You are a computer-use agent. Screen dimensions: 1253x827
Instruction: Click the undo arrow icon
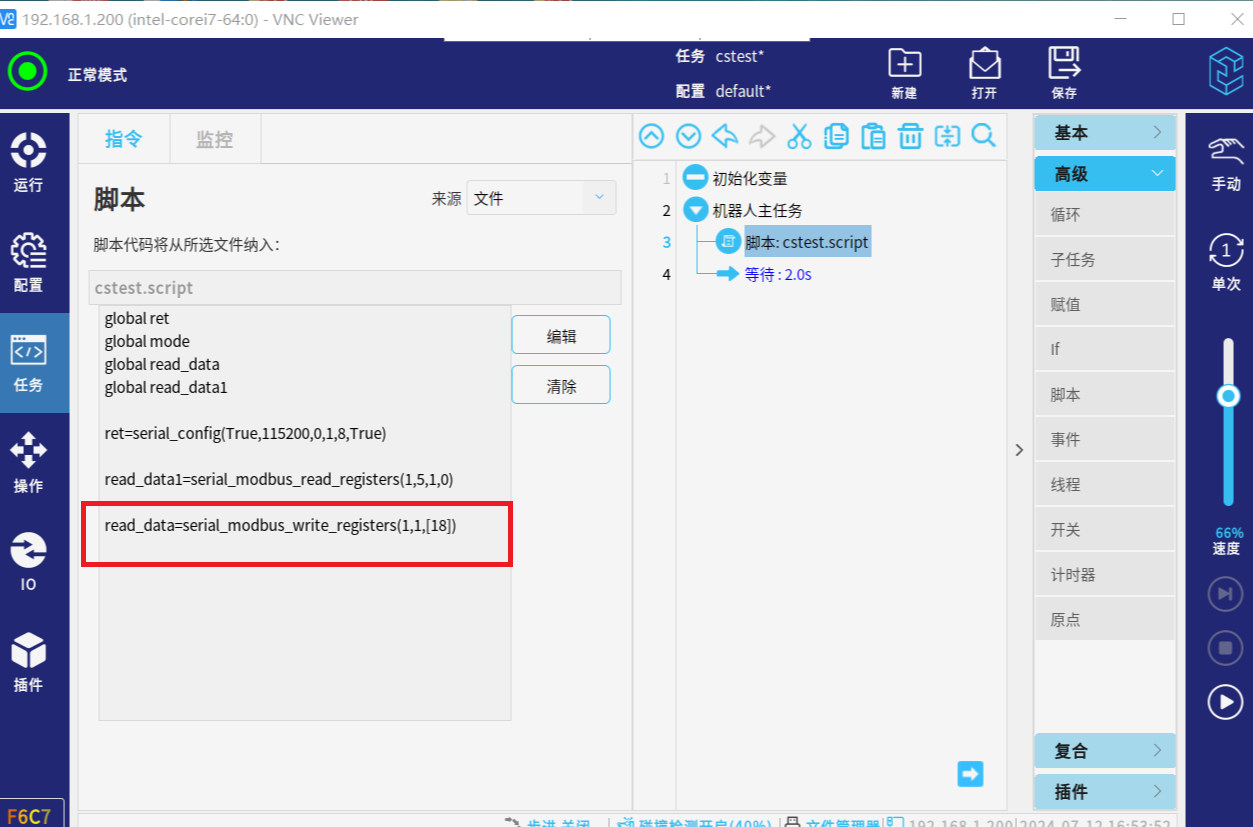coord(725,136)
